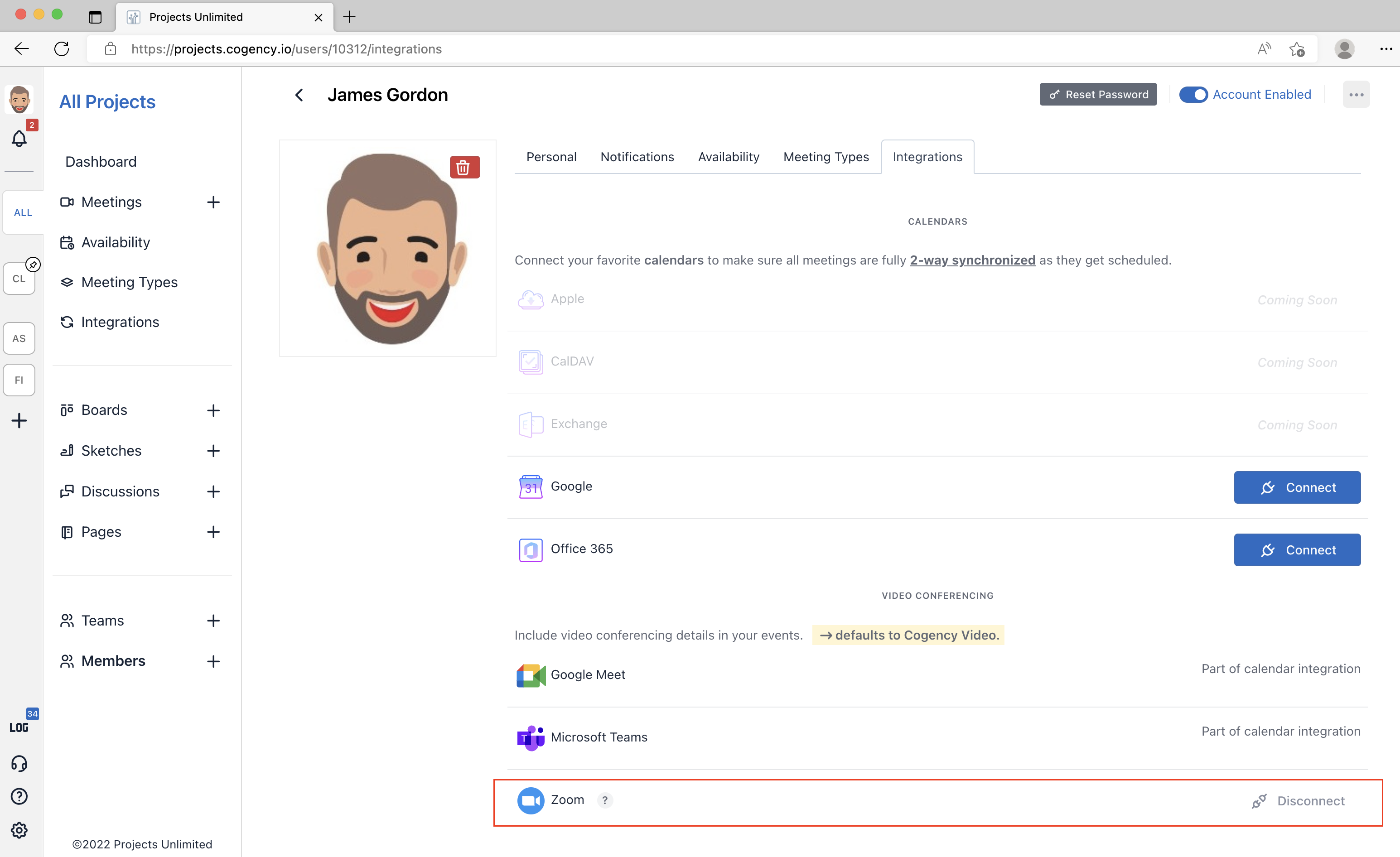This screenshot has height=857, width=1400.
Task: Open the notifications bell
Action: point(19,139)
